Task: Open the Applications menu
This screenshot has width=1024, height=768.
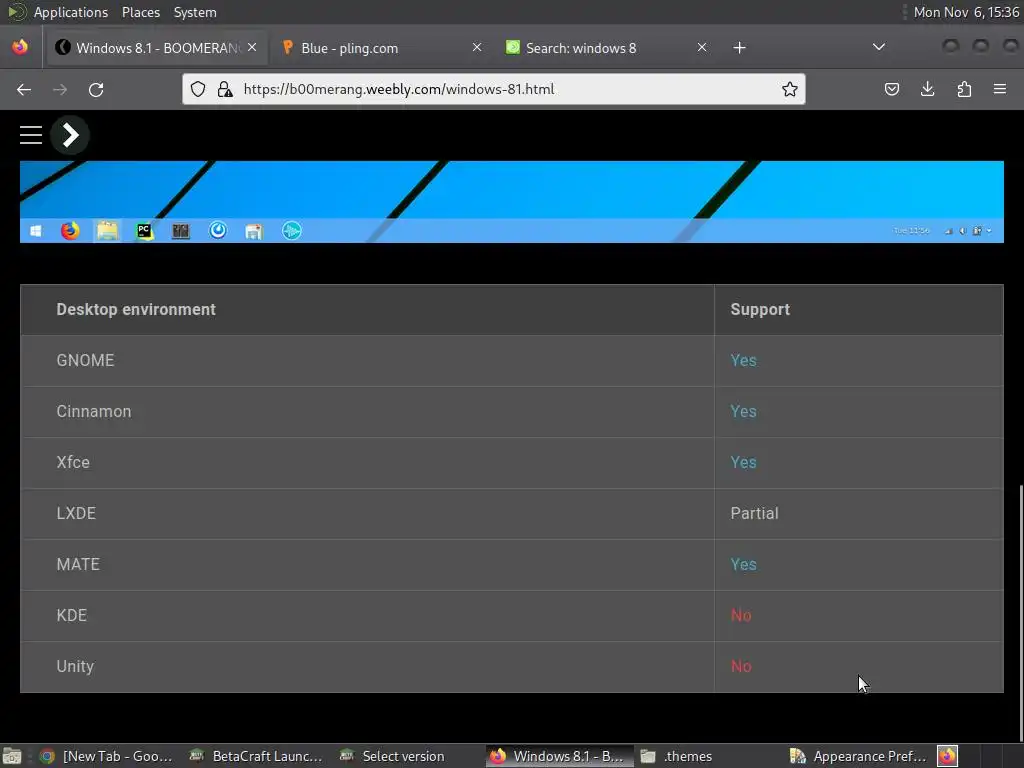Action: click(71, 12)
